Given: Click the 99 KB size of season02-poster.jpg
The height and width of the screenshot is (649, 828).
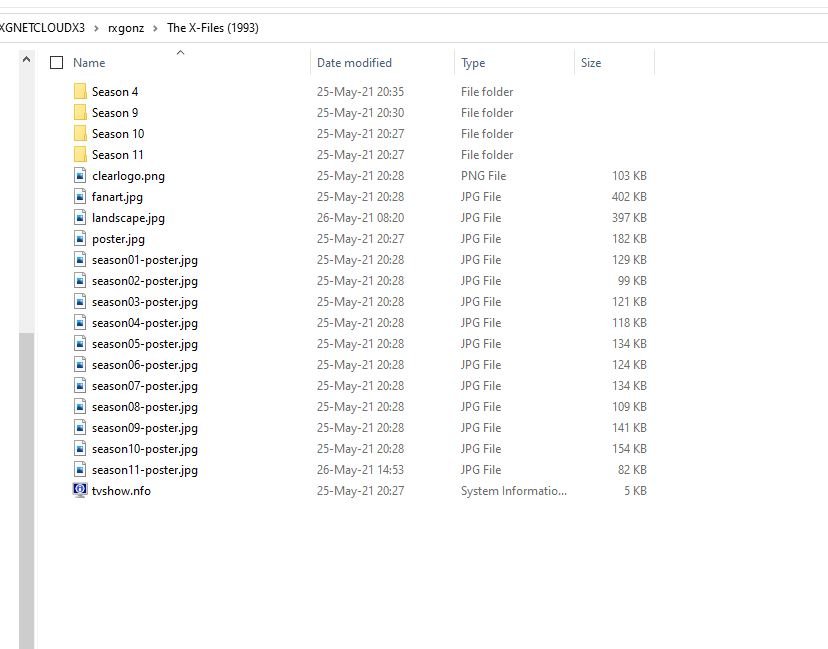Looking at the screenshot, I should [632, 280].
